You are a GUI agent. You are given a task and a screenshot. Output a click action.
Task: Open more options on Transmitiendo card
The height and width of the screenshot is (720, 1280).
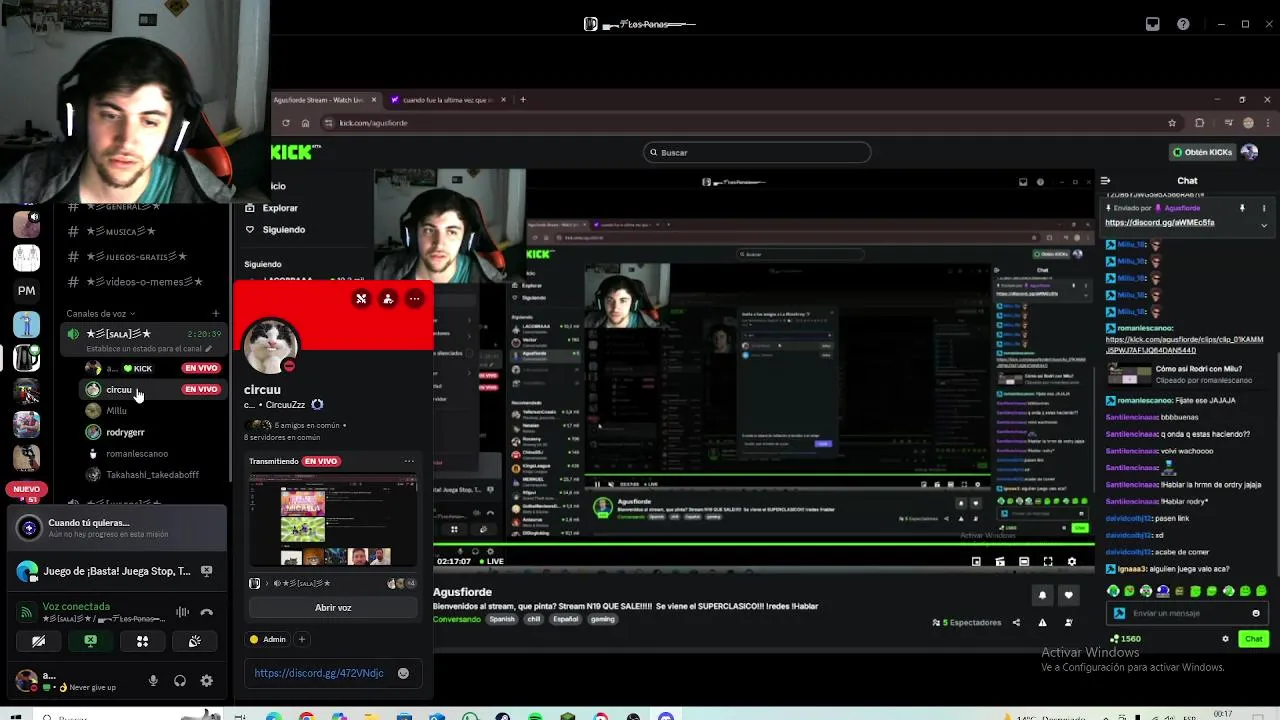[409, 461]
